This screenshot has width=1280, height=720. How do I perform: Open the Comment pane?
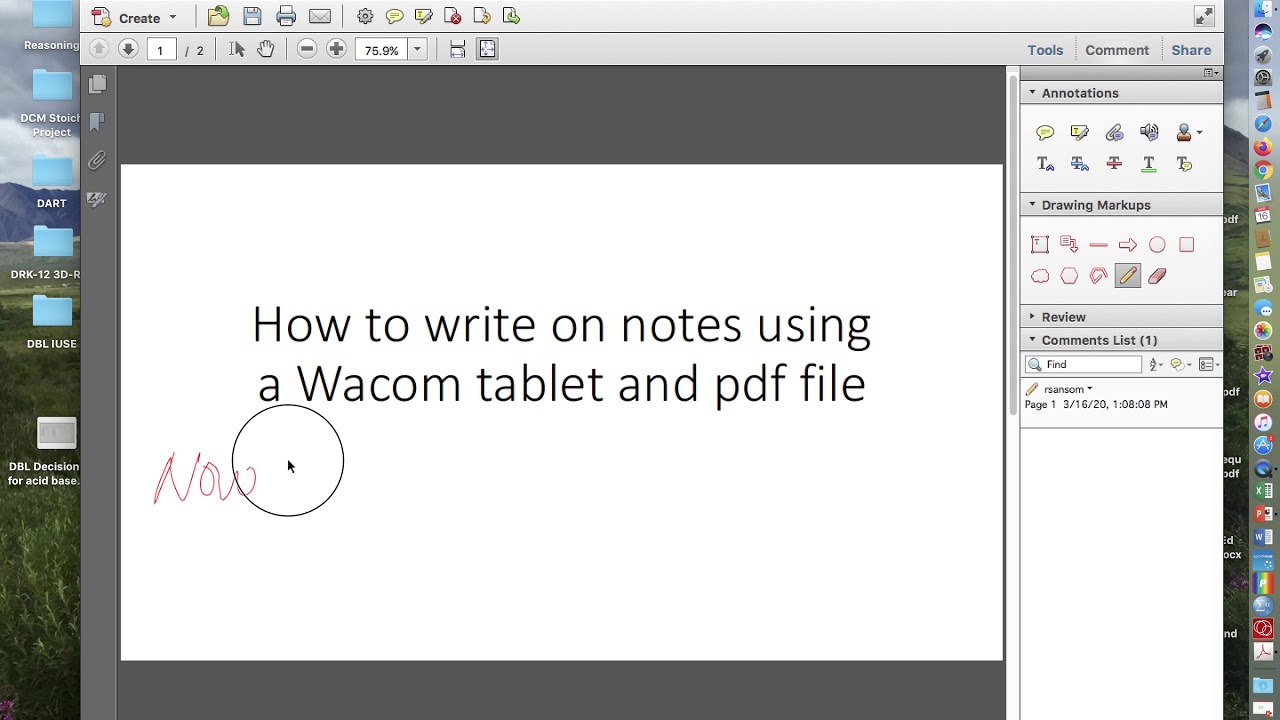click(1117, 50)
